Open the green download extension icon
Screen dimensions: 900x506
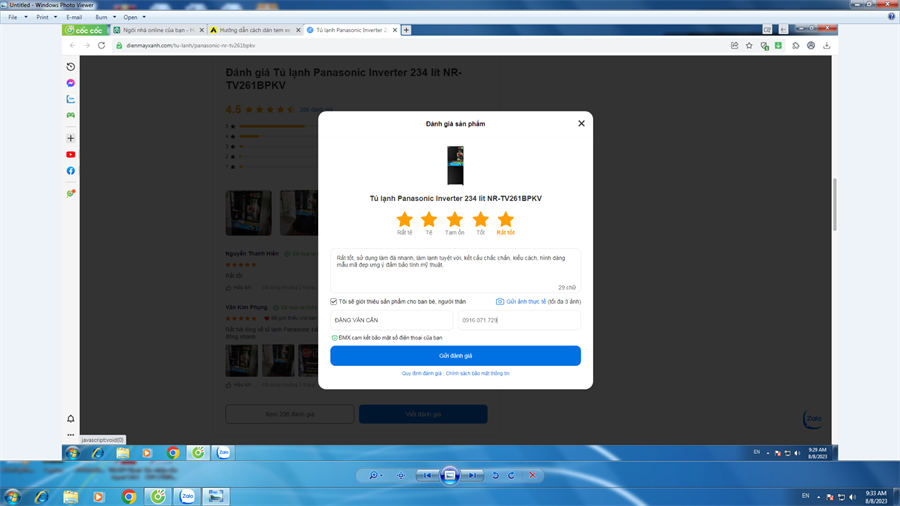click(x=778, y=45)
